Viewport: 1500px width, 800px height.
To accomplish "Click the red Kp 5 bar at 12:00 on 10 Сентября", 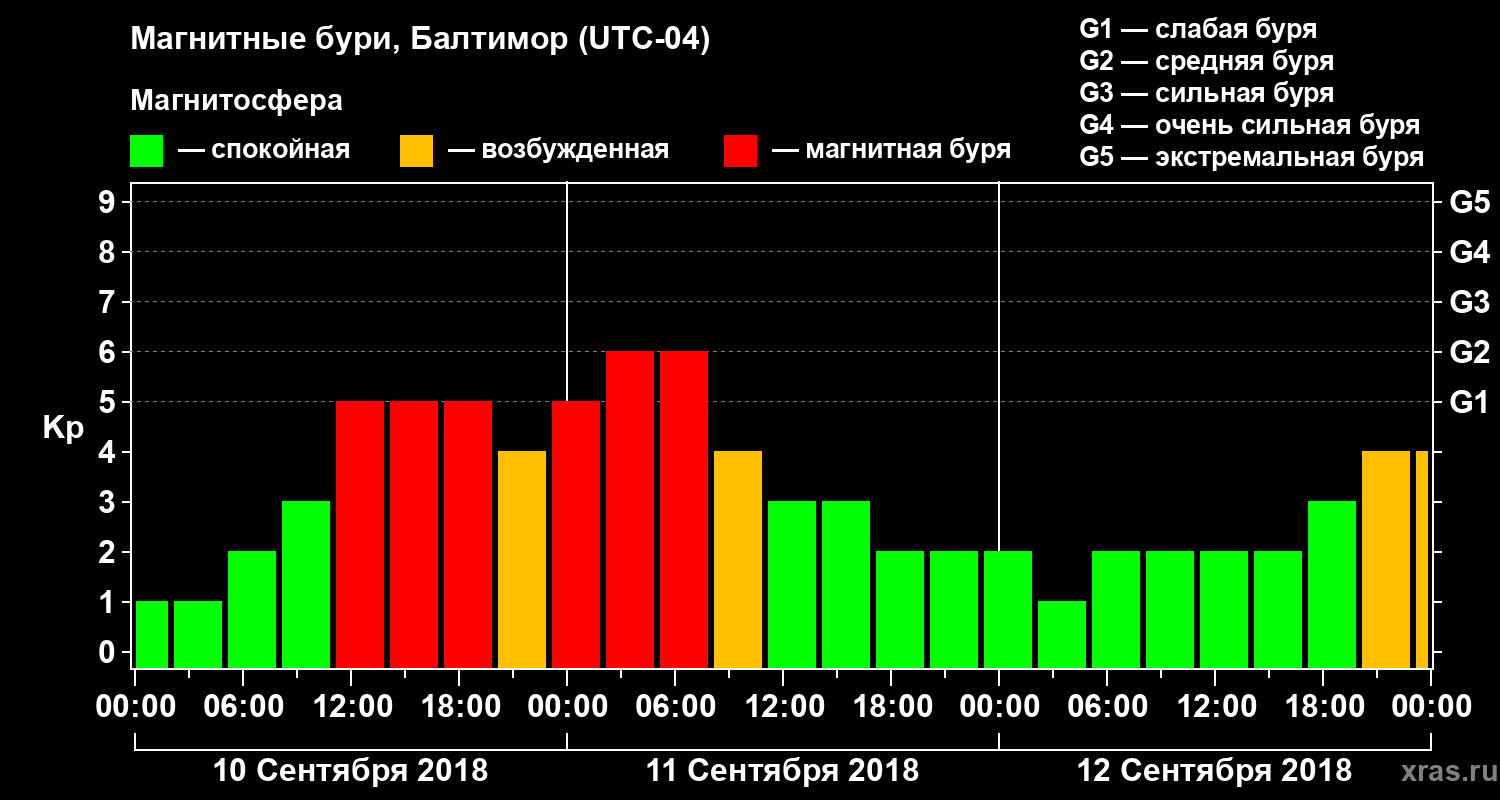I will click(360, 534).
